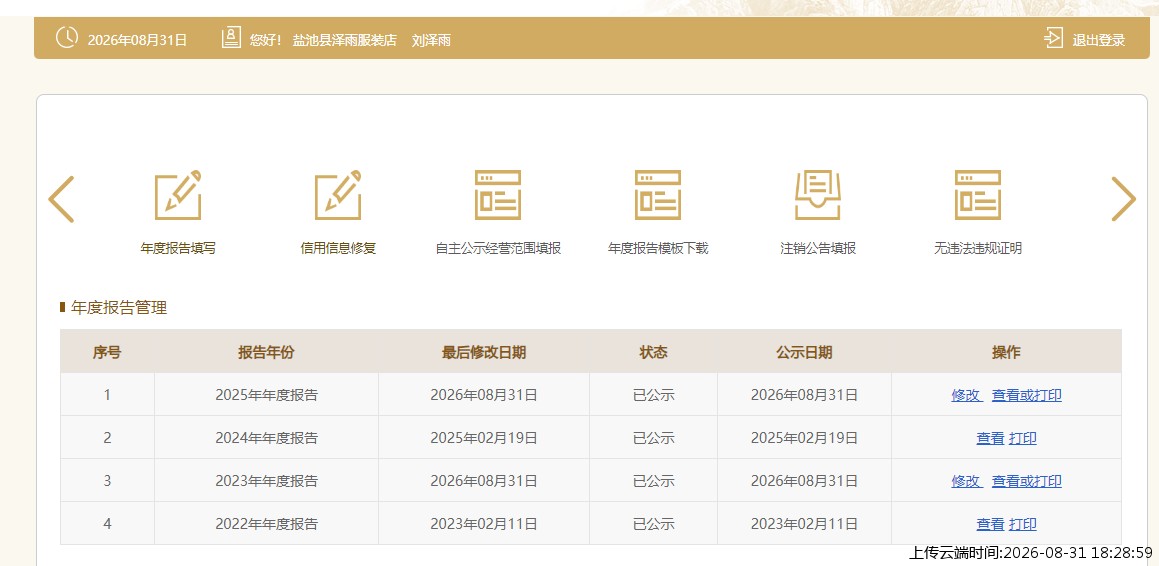This screenshot has height=566, width=1159.
Task: Open the 无违法违规证明 icon
Action: [977, 194]
